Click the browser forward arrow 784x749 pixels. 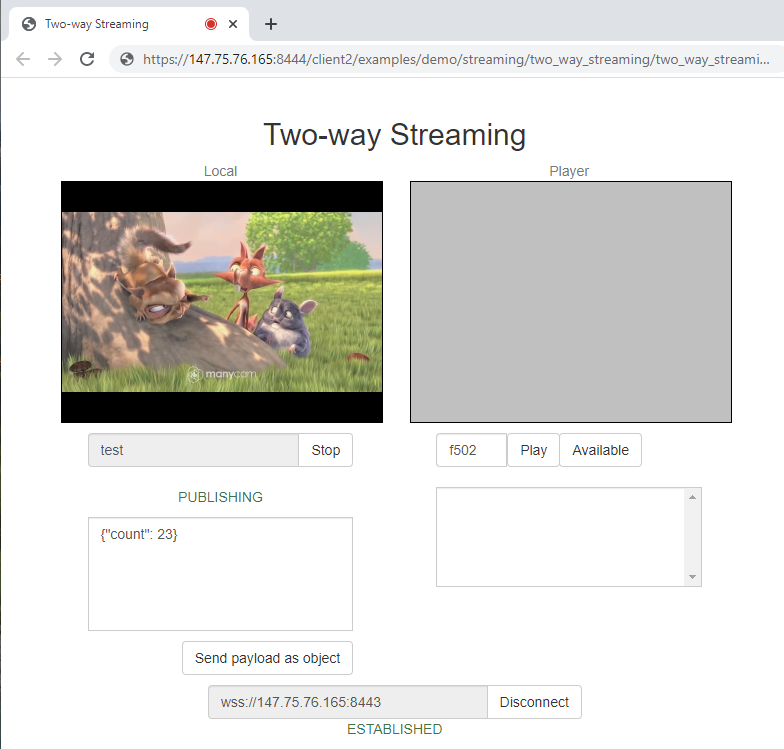55,59
